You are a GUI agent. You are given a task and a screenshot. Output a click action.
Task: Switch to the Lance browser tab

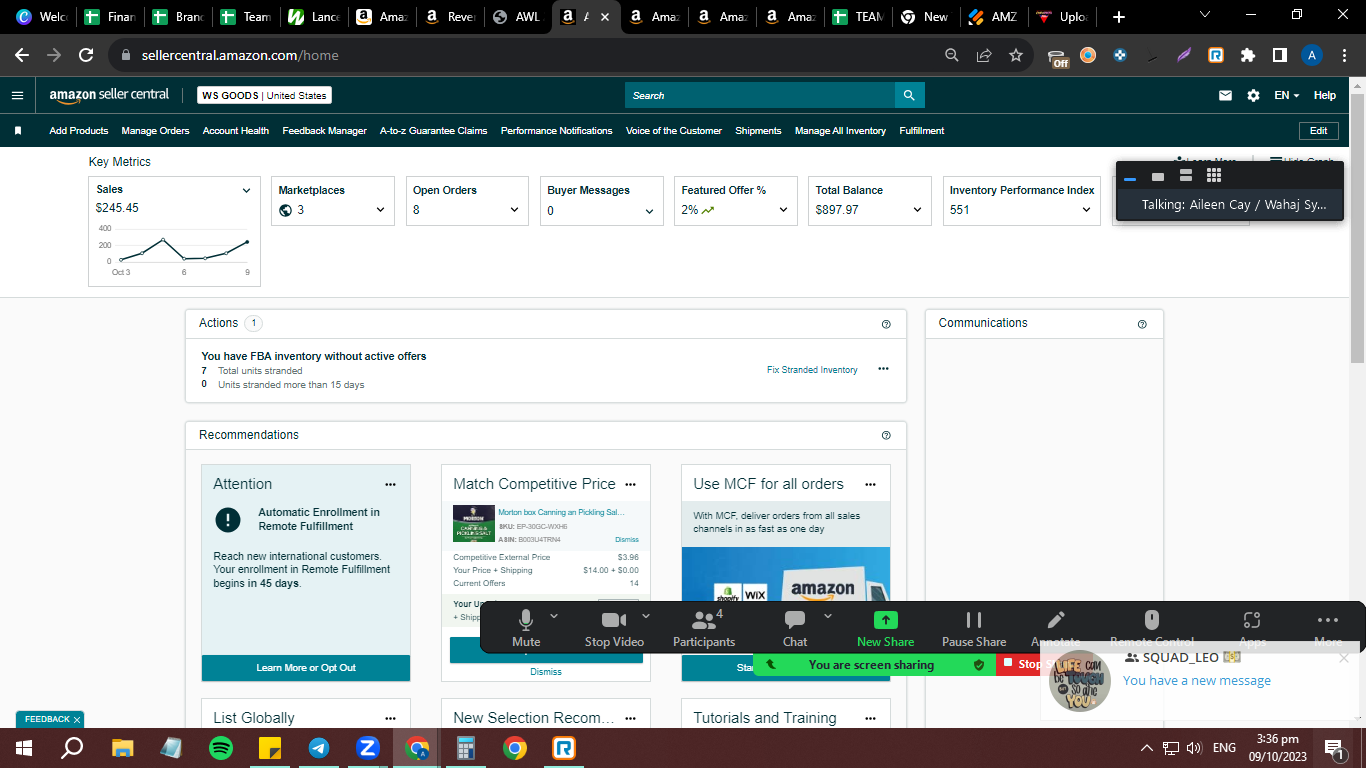point(313,17)
